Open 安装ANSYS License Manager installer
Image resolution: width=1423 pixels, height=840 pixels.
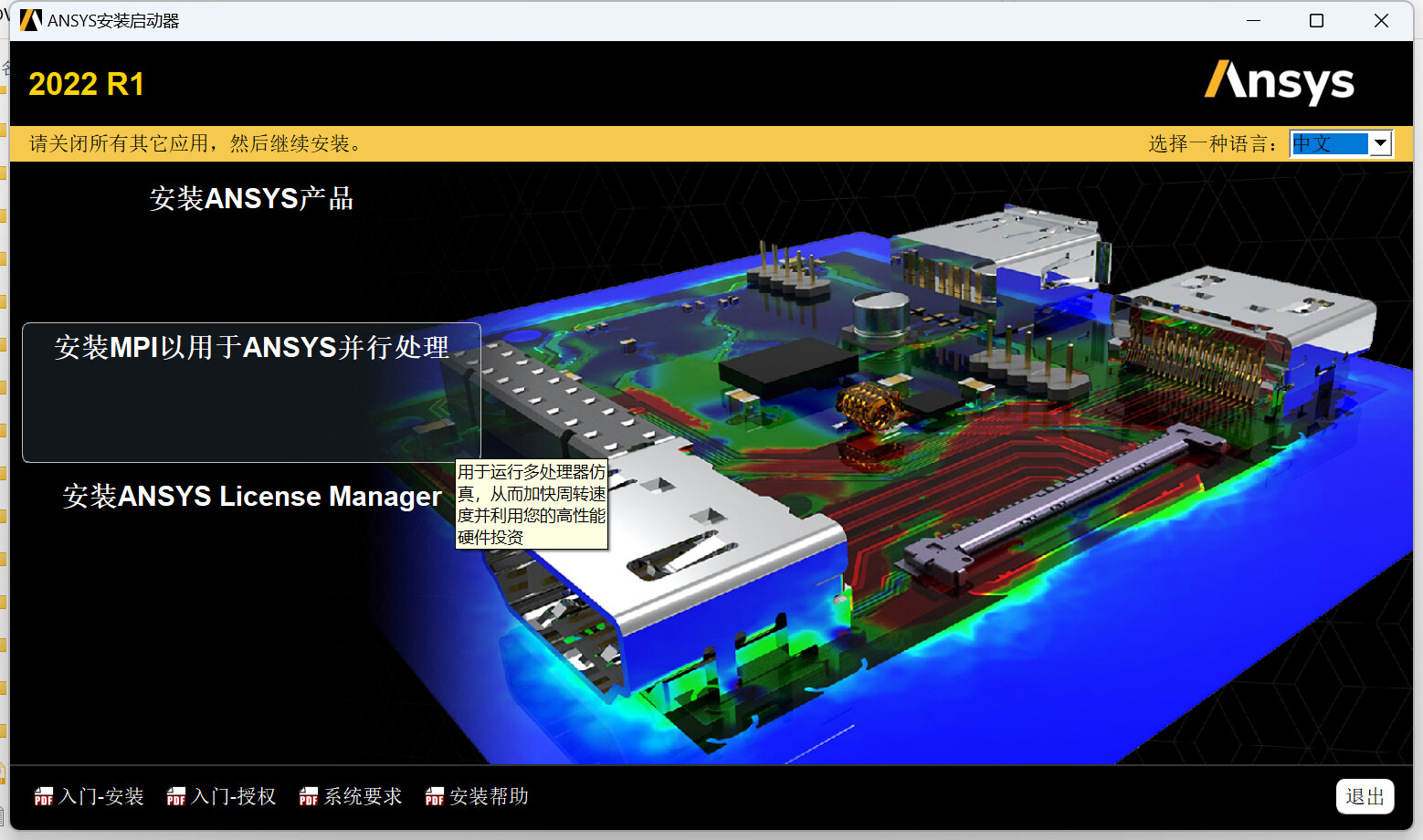tap(252, 496)
